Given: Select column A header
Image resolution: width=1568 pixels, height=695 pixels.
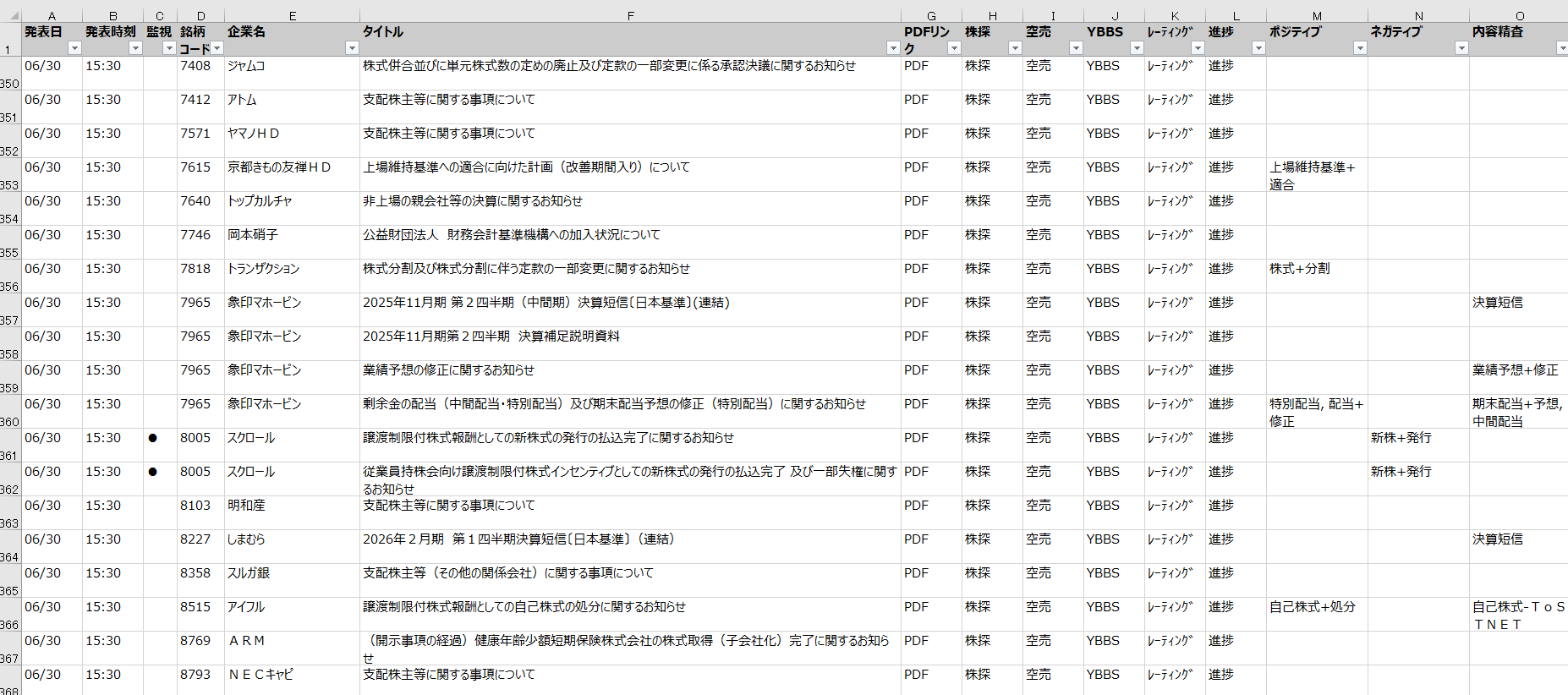Looking at the screenshot, I should pos(52,16).
